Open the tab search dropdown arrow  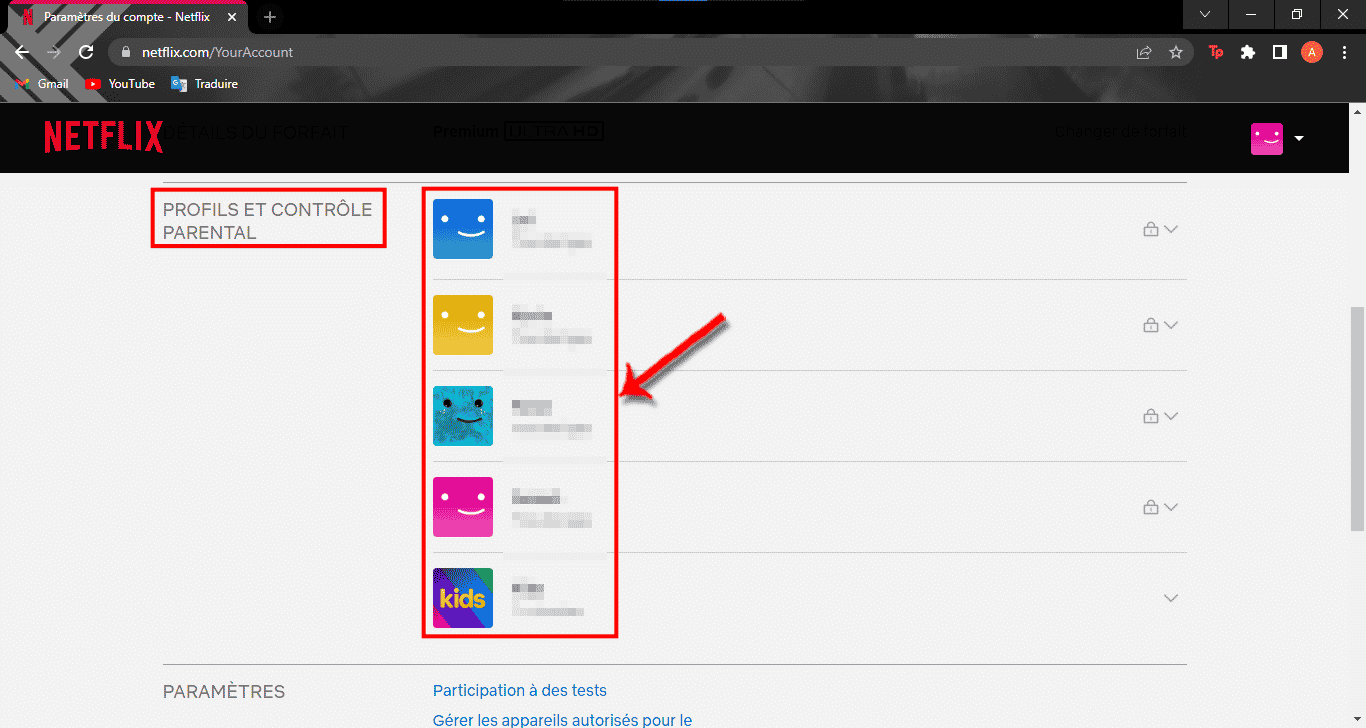[1205, 14]
